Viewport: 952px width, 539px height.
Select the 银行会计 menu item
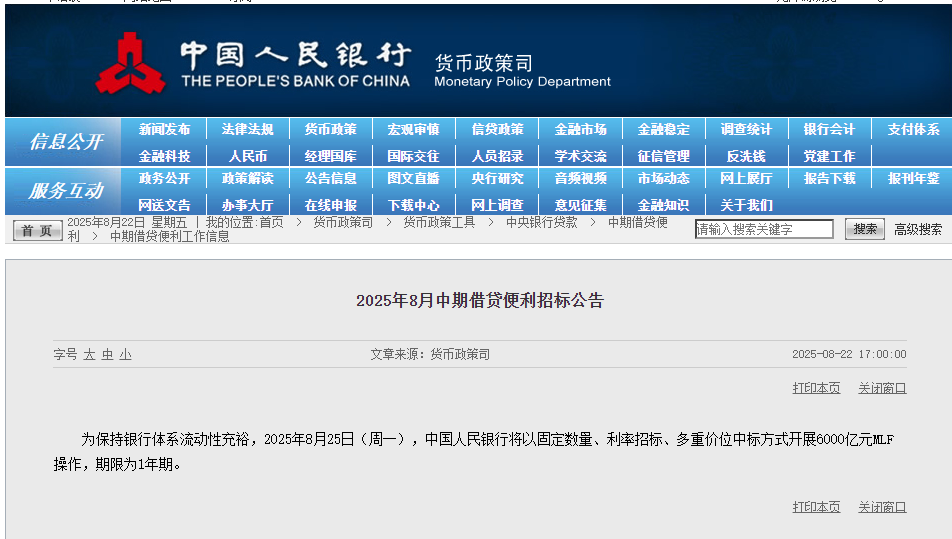tap(829, 129)
